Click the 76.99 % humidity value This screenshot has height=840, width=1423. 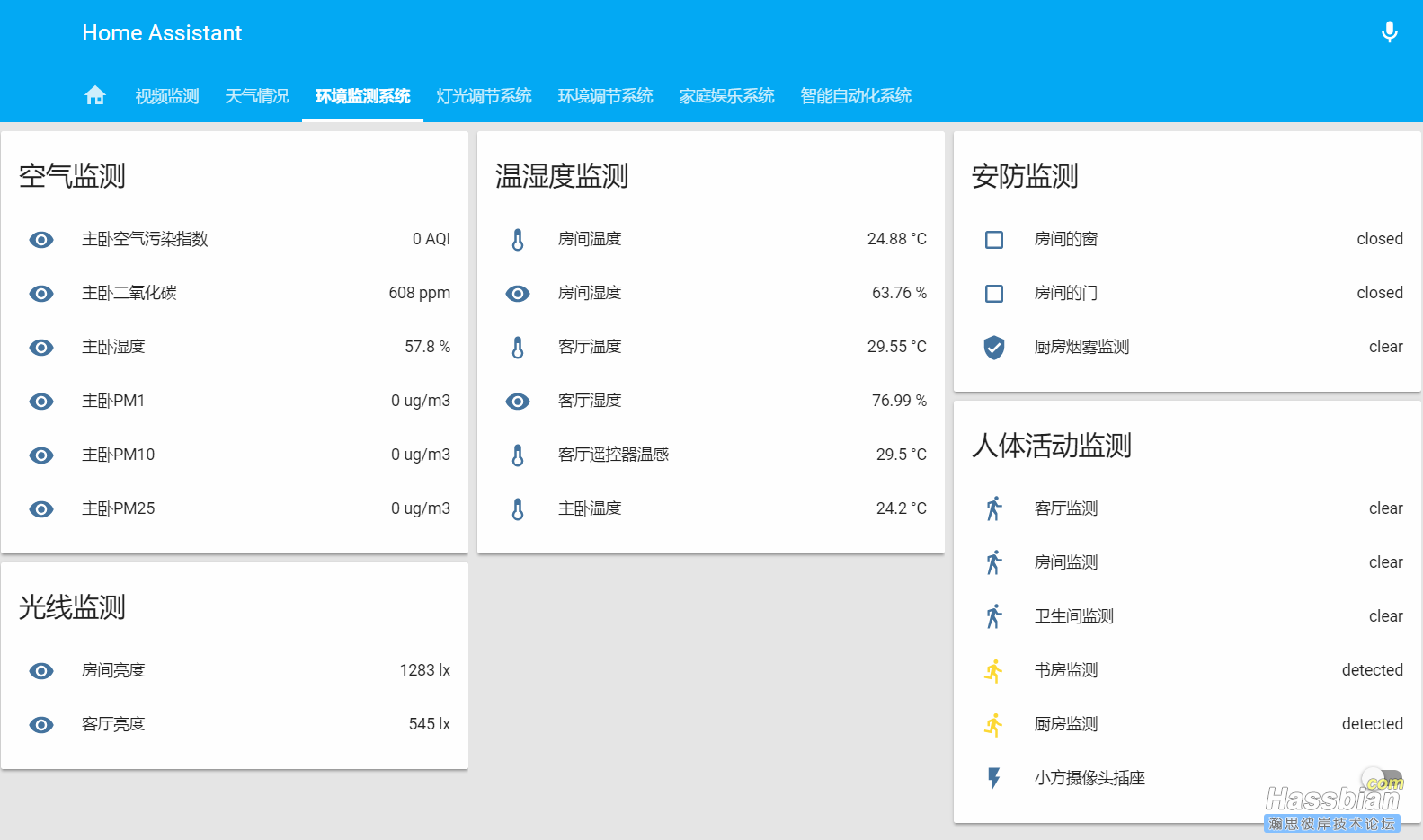point(900,401)
